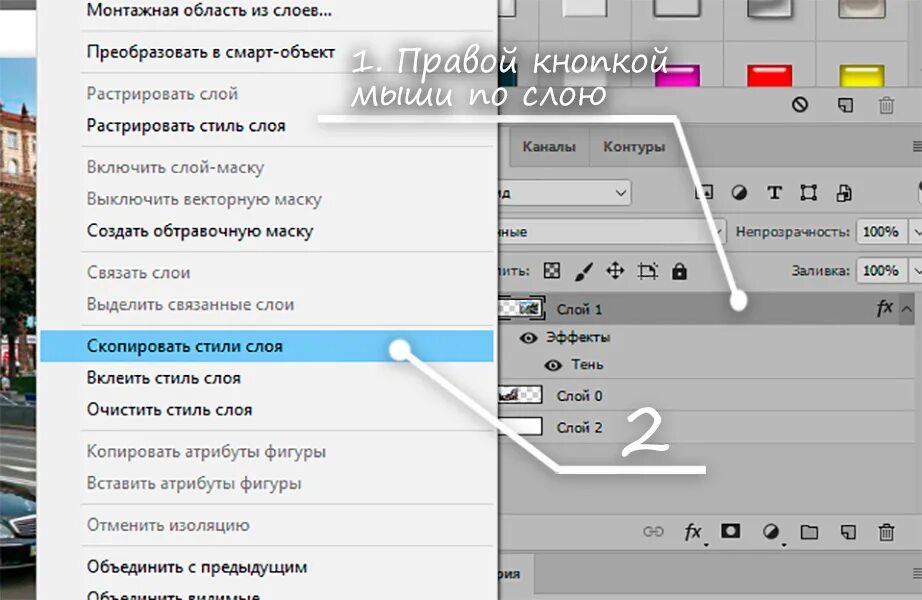
Task: Toggle visibility eye of Тень effect
Action: tap(553, 365)
